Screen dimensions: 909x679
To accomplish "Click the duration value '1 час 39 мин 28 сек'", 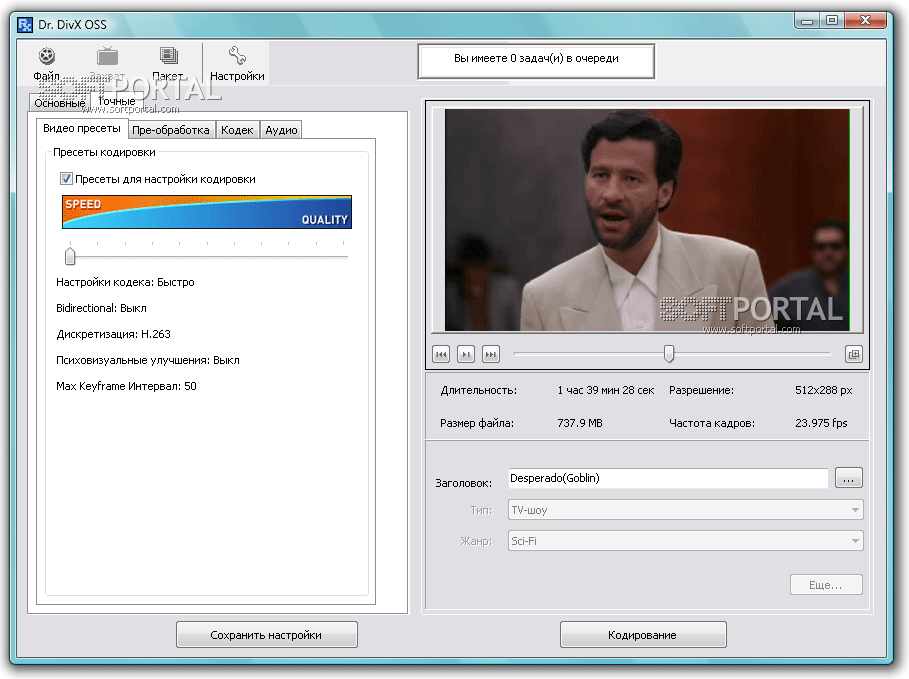I will point(606,390).
